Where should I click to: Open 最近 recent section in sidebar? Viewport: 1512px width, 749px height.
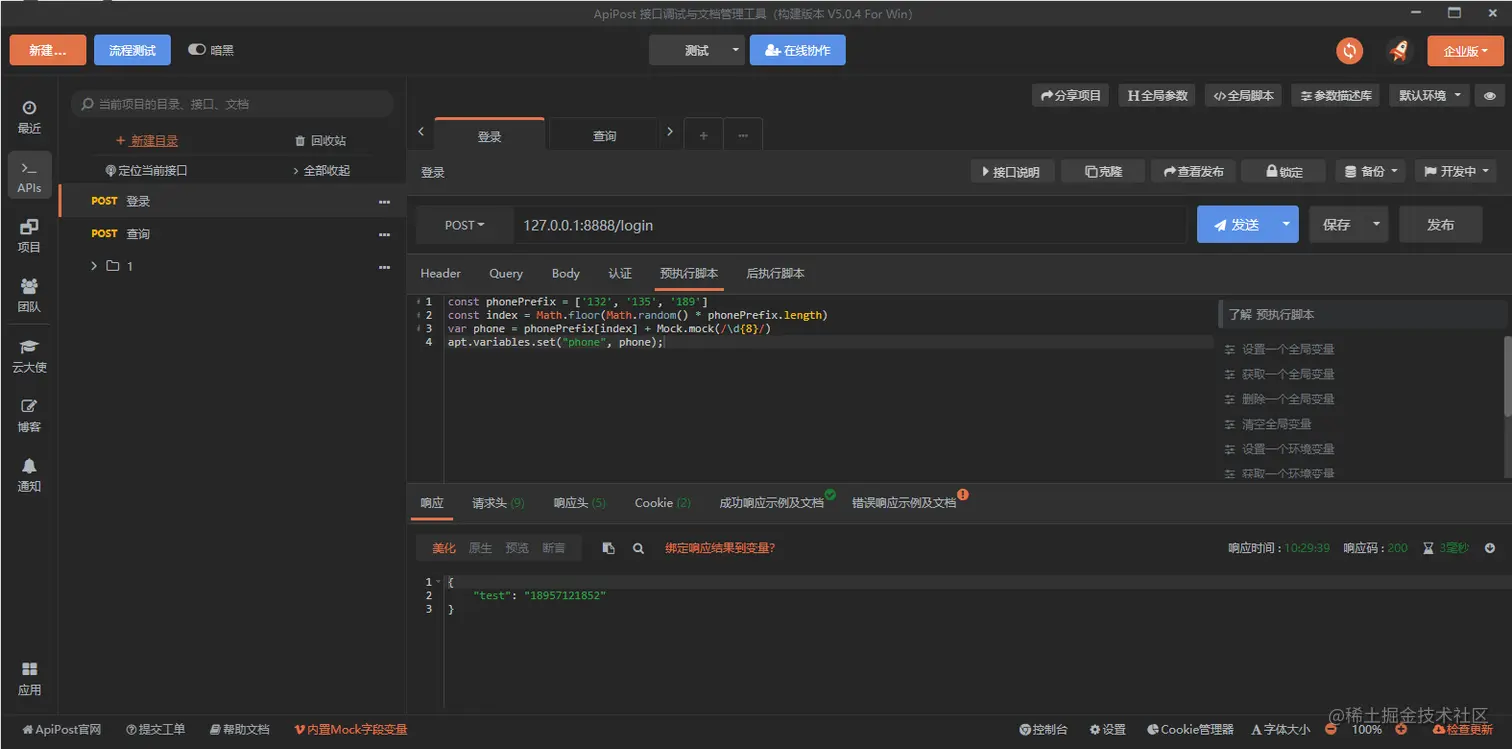pos(29,117)
